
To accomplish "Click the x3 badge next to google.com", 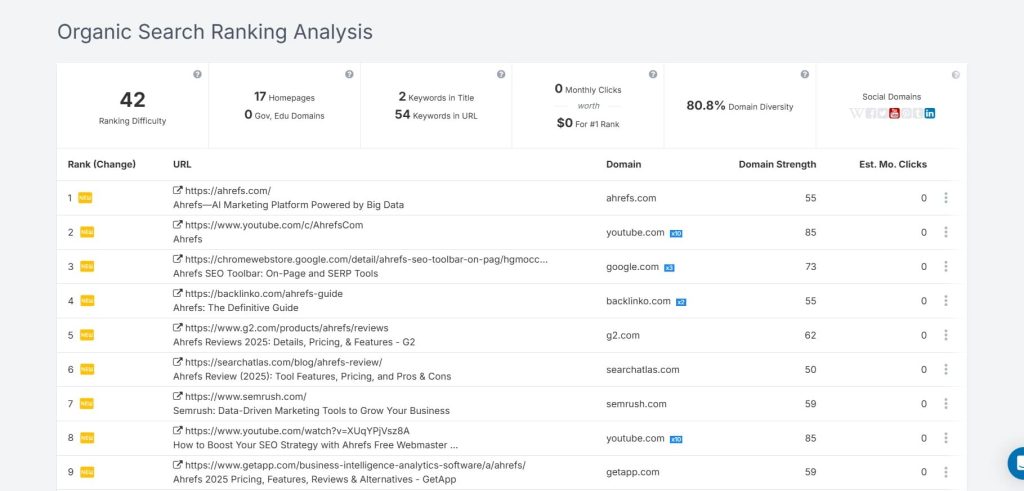I will coord(669,267).
